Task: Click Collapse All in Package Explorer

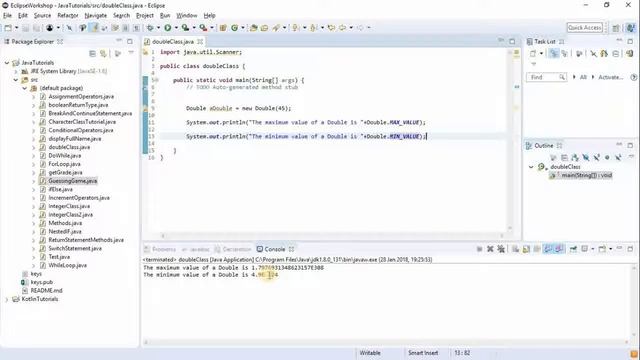Action: pos(92,53)
